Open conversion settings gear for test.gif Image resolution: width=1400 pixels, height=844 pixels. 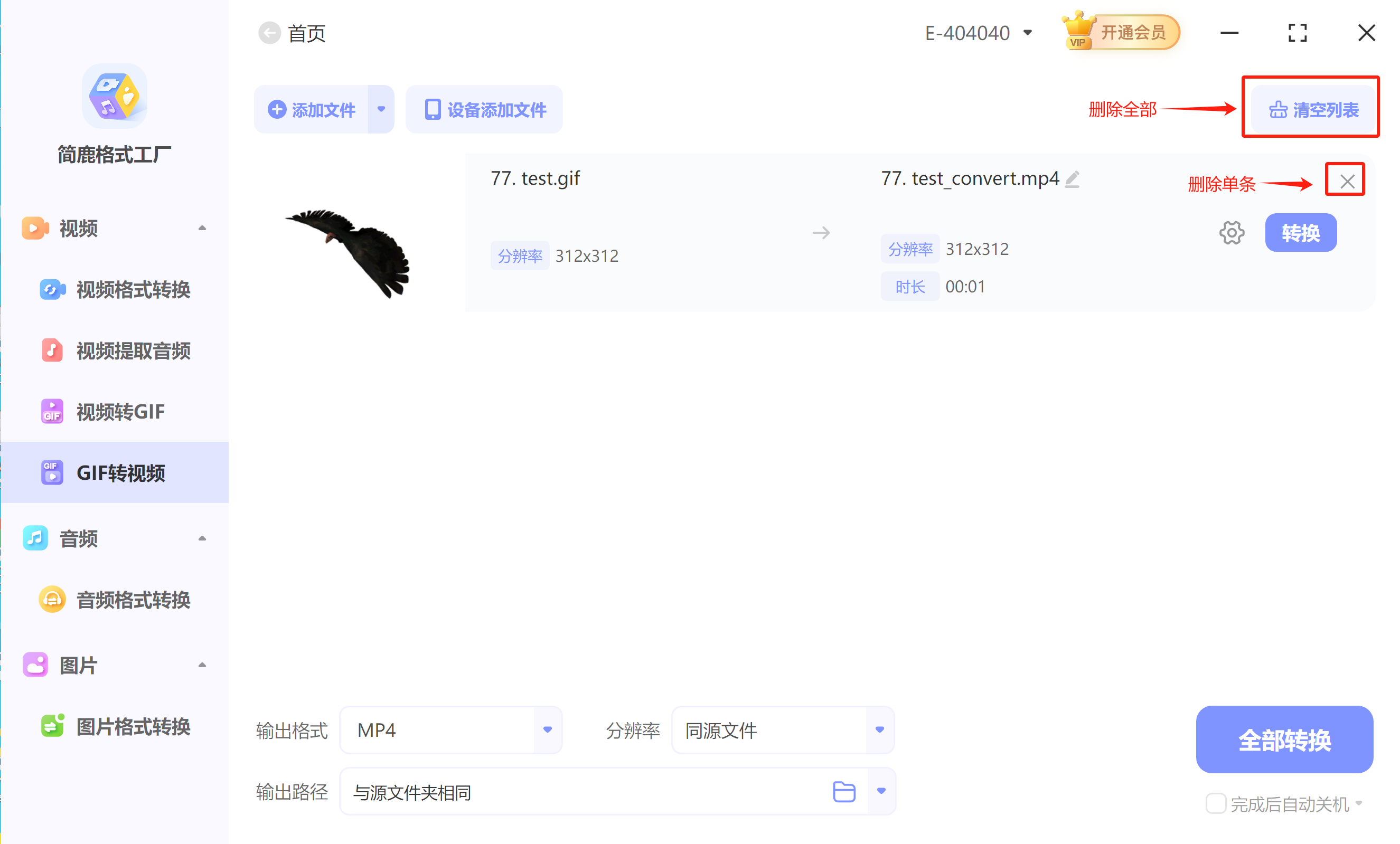[1231, 232]
